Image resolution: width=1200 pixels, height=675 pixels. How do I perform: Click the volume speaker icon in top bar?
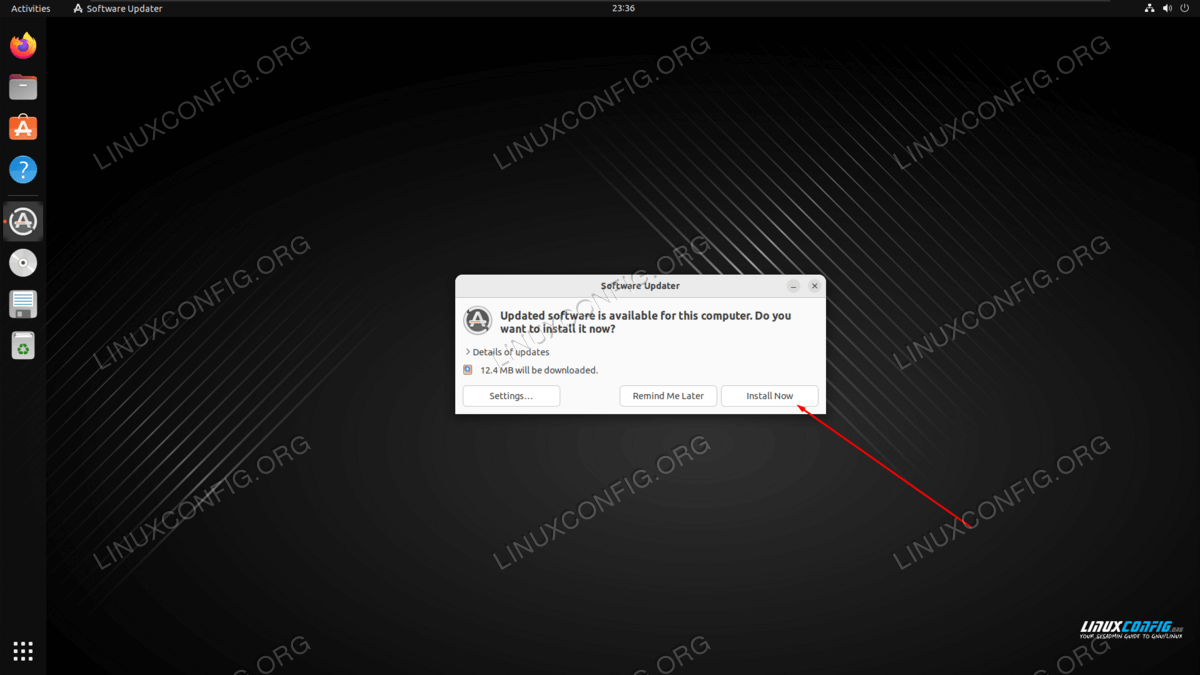tap(1168, 8)
